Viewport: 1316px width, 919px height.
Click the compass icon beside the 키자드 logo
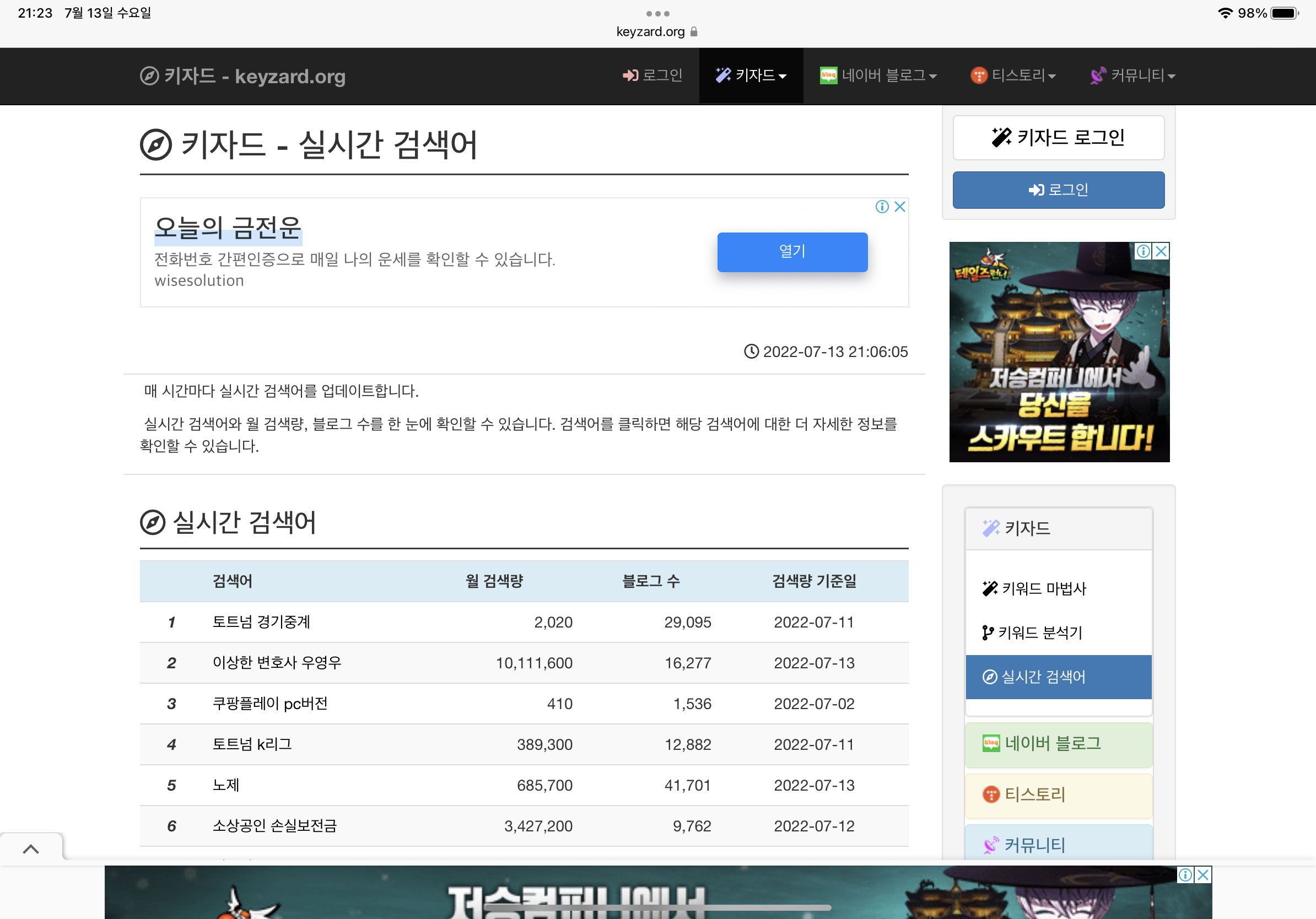click(x=149, y=75)
